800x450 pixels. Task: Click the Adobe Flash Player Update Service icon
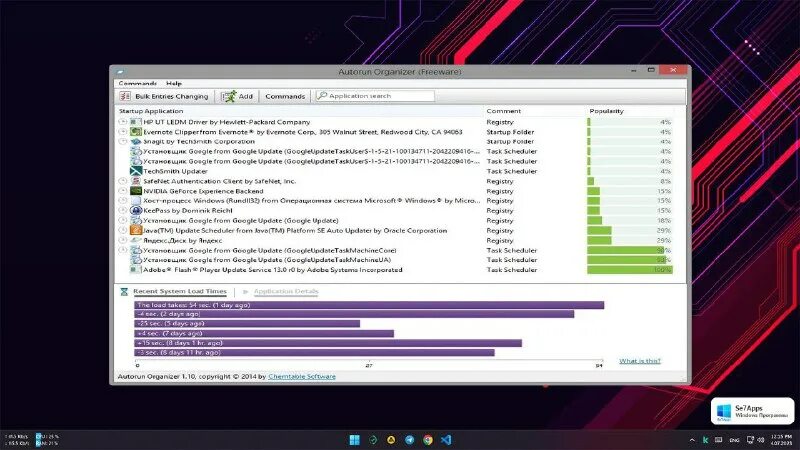coord(135,270)
